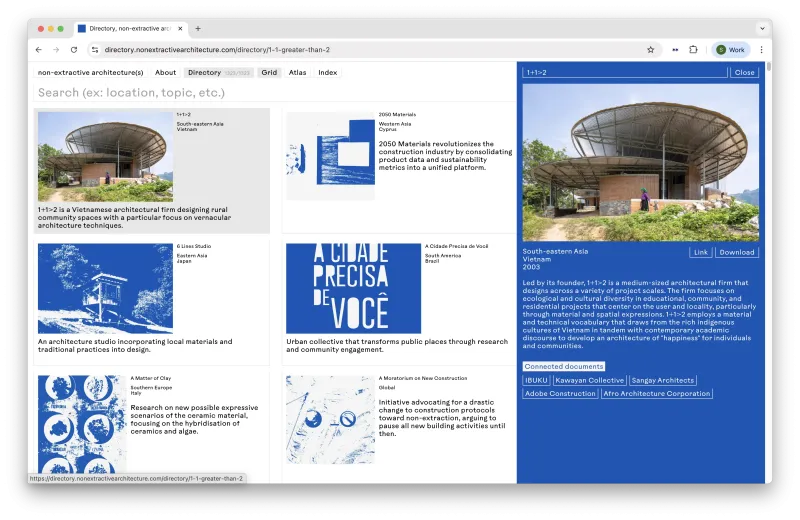Click the Download button in detail panel
The height and width of the screenshot is (520, 800).
tap(737, 252)
